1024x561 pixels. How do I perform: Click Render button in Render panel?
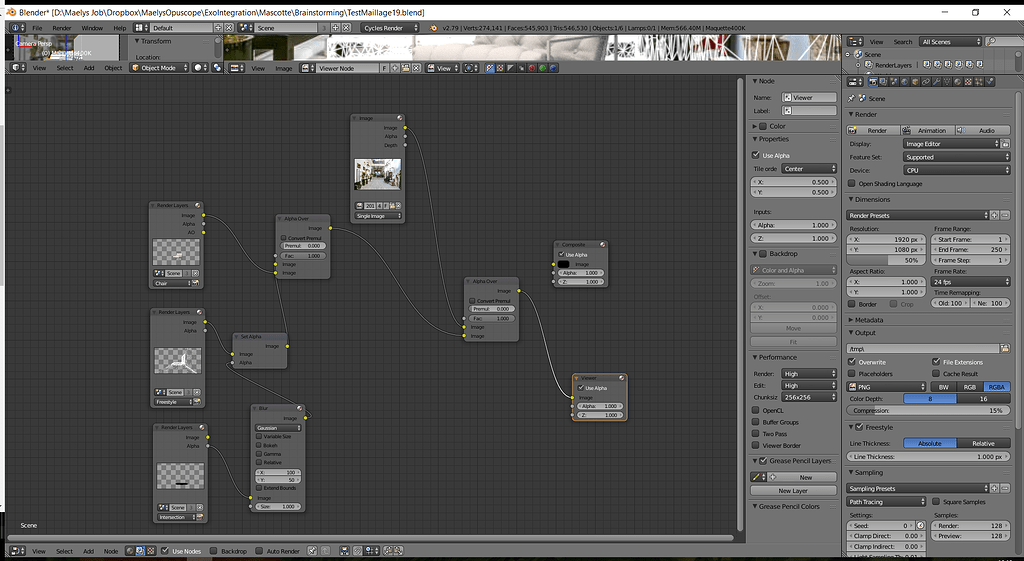coord(874,130)
